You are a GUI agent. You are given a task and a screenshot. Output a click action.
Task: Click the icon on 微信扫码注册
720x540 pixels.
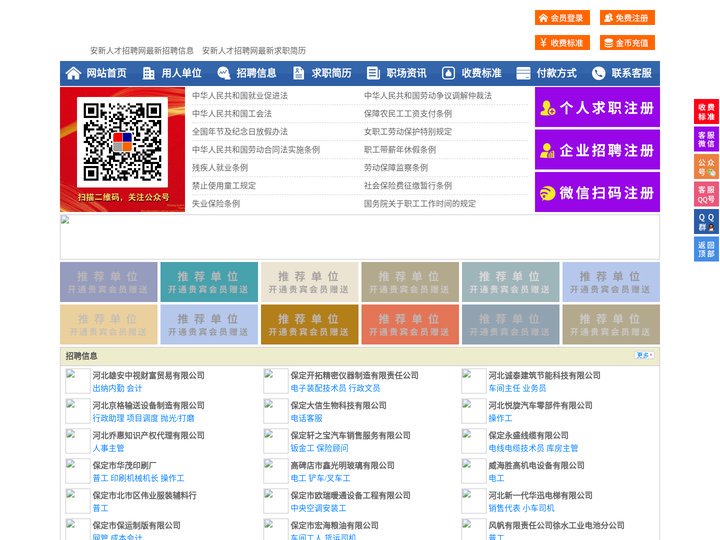[x=547, y=193]
